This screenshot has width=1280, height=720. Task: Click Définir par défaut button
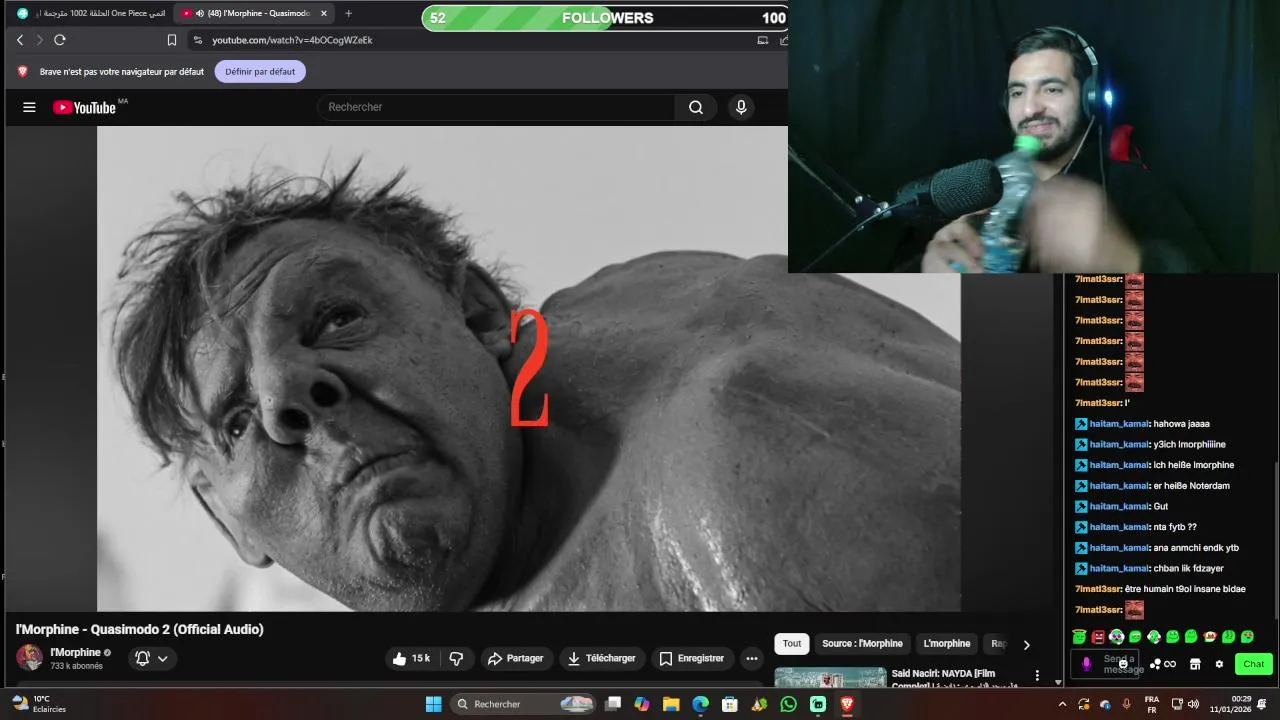[260, 72]
